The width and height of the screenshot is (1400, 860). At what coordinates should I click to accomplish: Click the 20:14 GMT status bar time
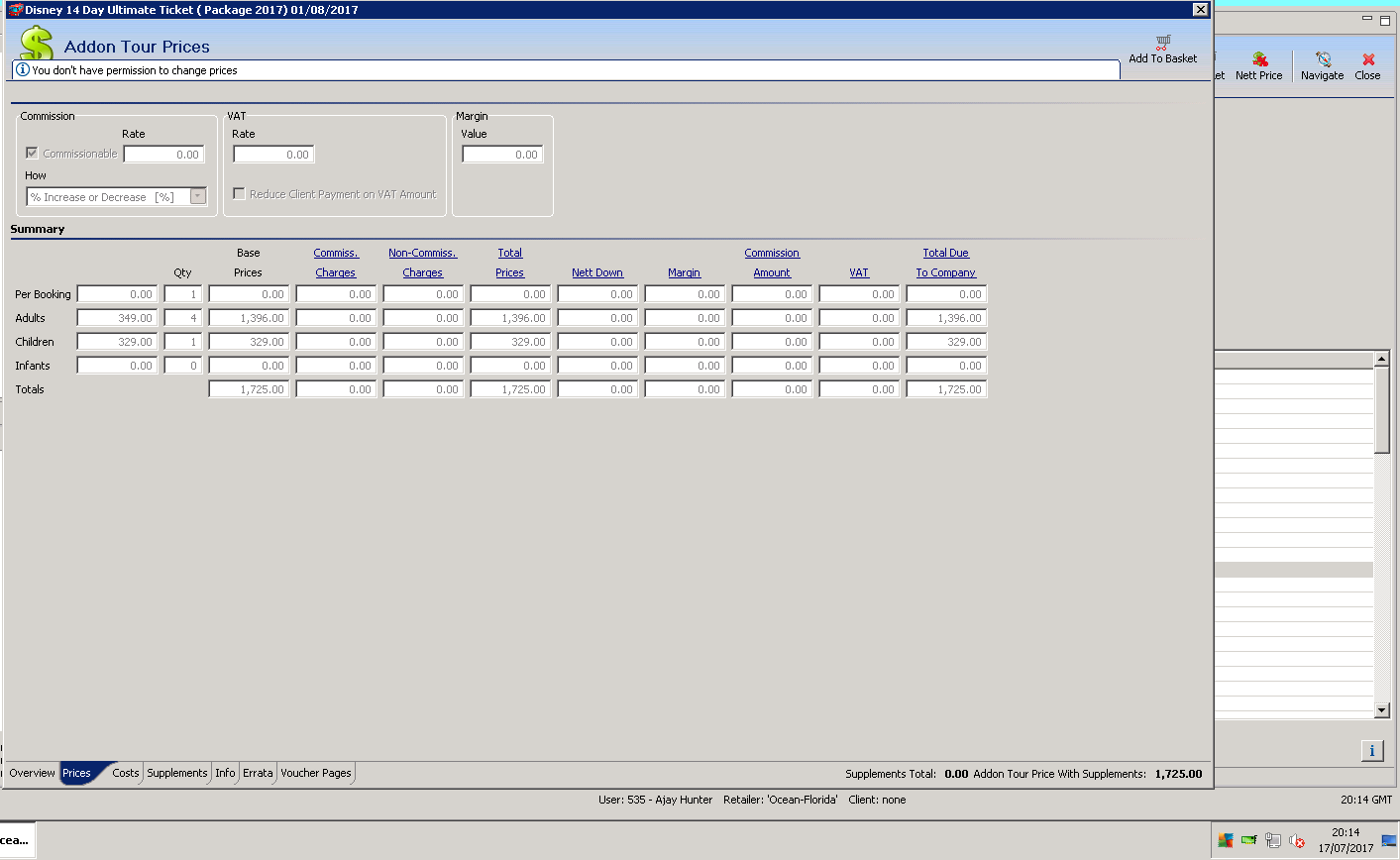1366,800
